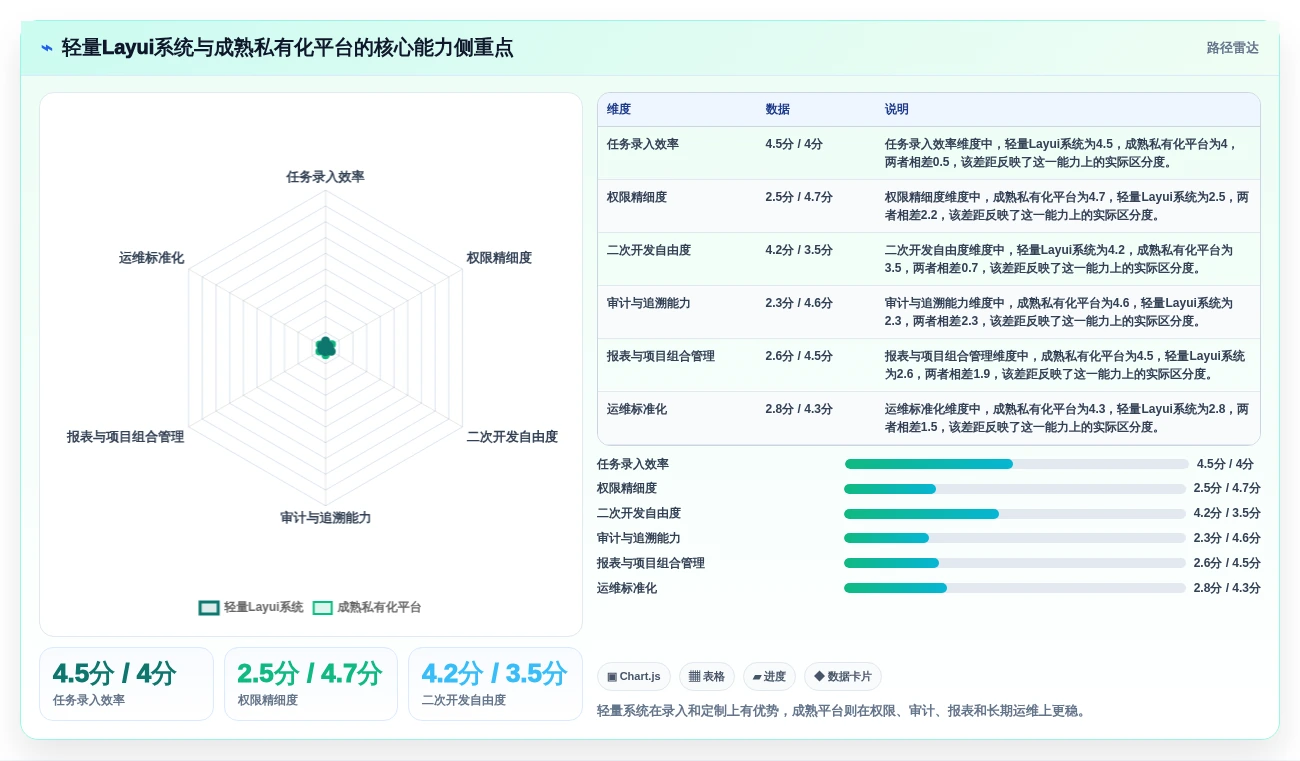1300x761 pixels.
Task: Open the 4.2分 / 3.5分 data card
Action: [495, 684]
